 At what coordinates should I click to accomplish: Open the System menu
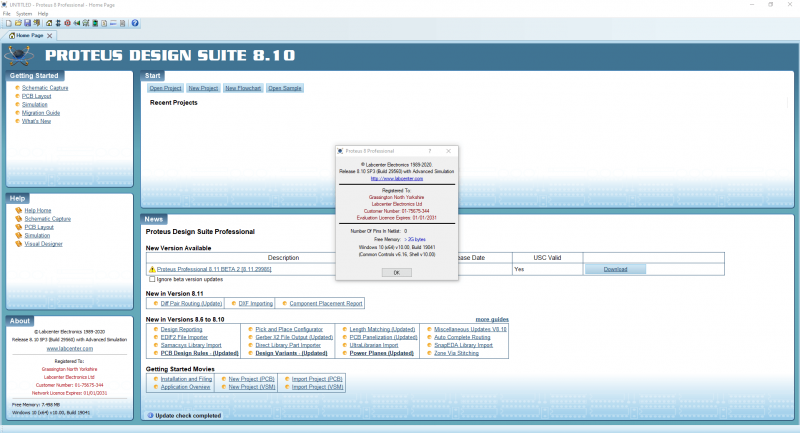24,14
